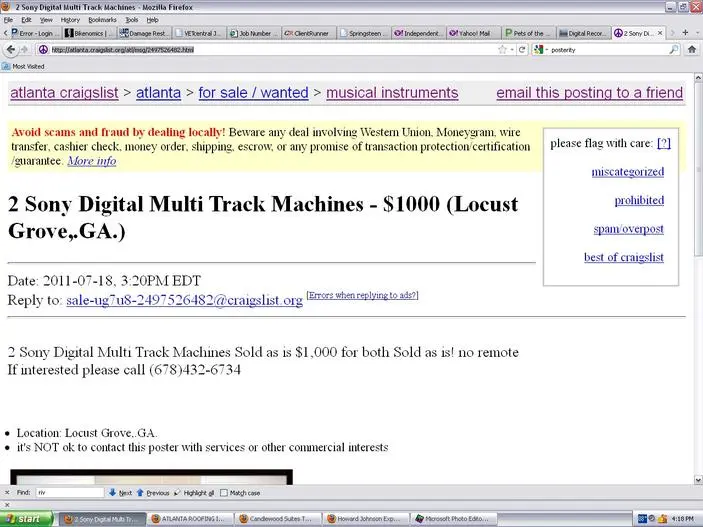Image resolution: width=703 pixels, height=527 pixels.
Task: Bookmark this page with the star icon
Action: 502,49
